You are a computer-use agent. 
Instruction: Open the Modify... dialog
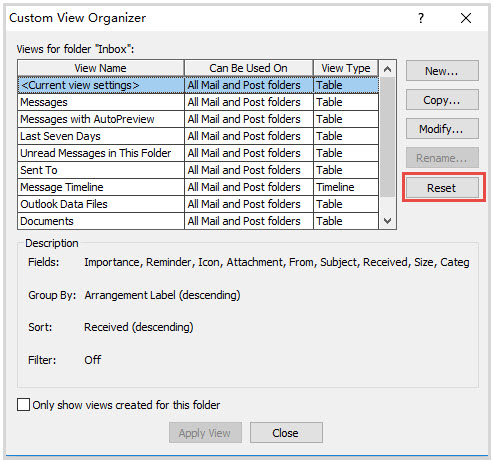point(442,129)
